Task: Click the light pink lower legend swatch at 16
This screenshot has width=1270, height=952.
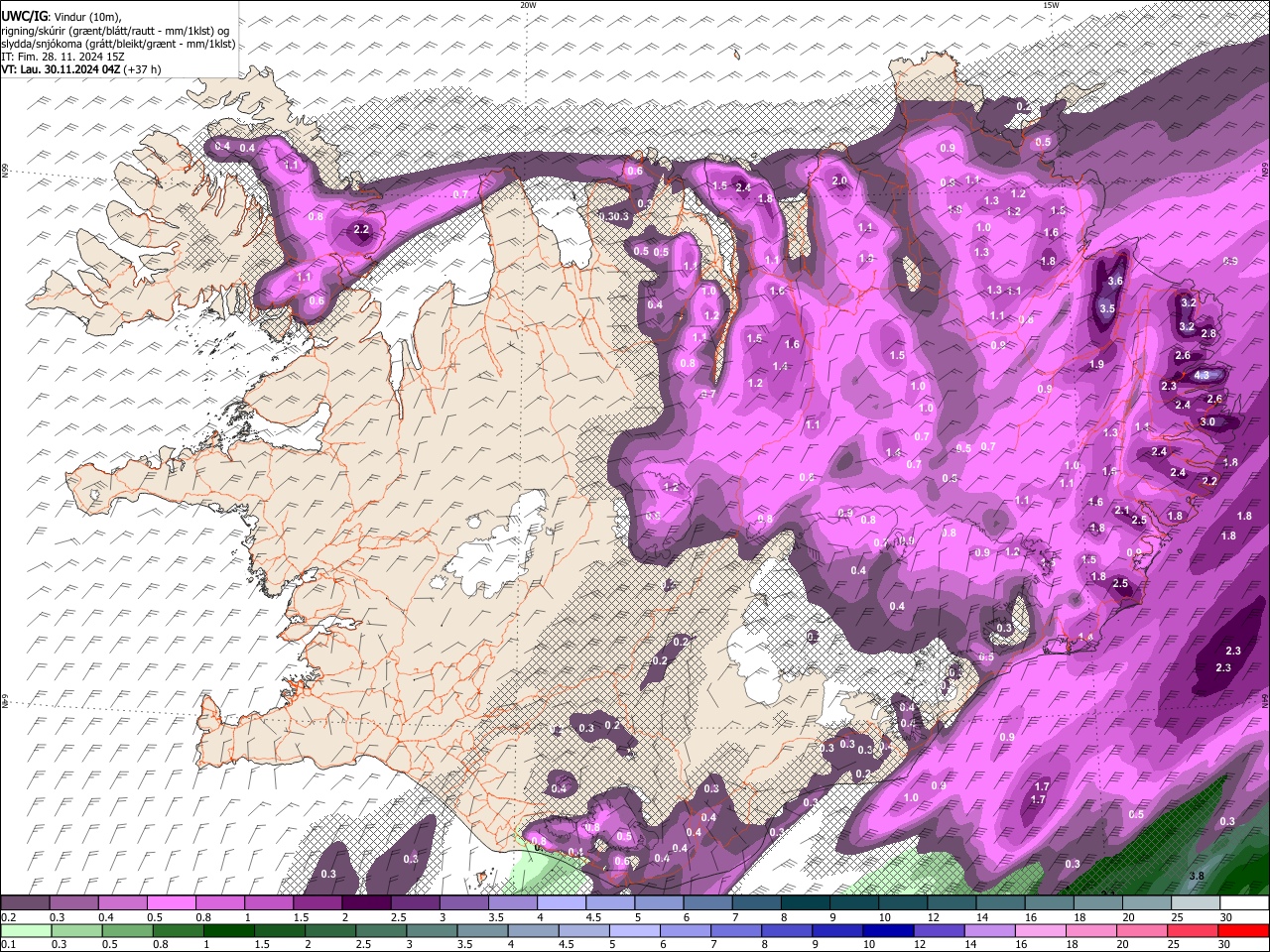Action: (x=1039, y=931)
